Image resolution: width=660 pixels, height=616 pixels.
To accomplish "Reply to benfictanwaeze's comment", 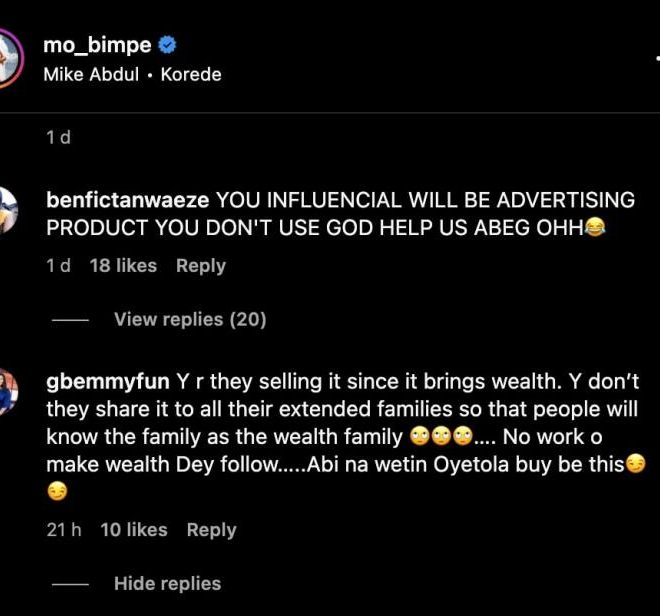I will (x=201, y=266).
